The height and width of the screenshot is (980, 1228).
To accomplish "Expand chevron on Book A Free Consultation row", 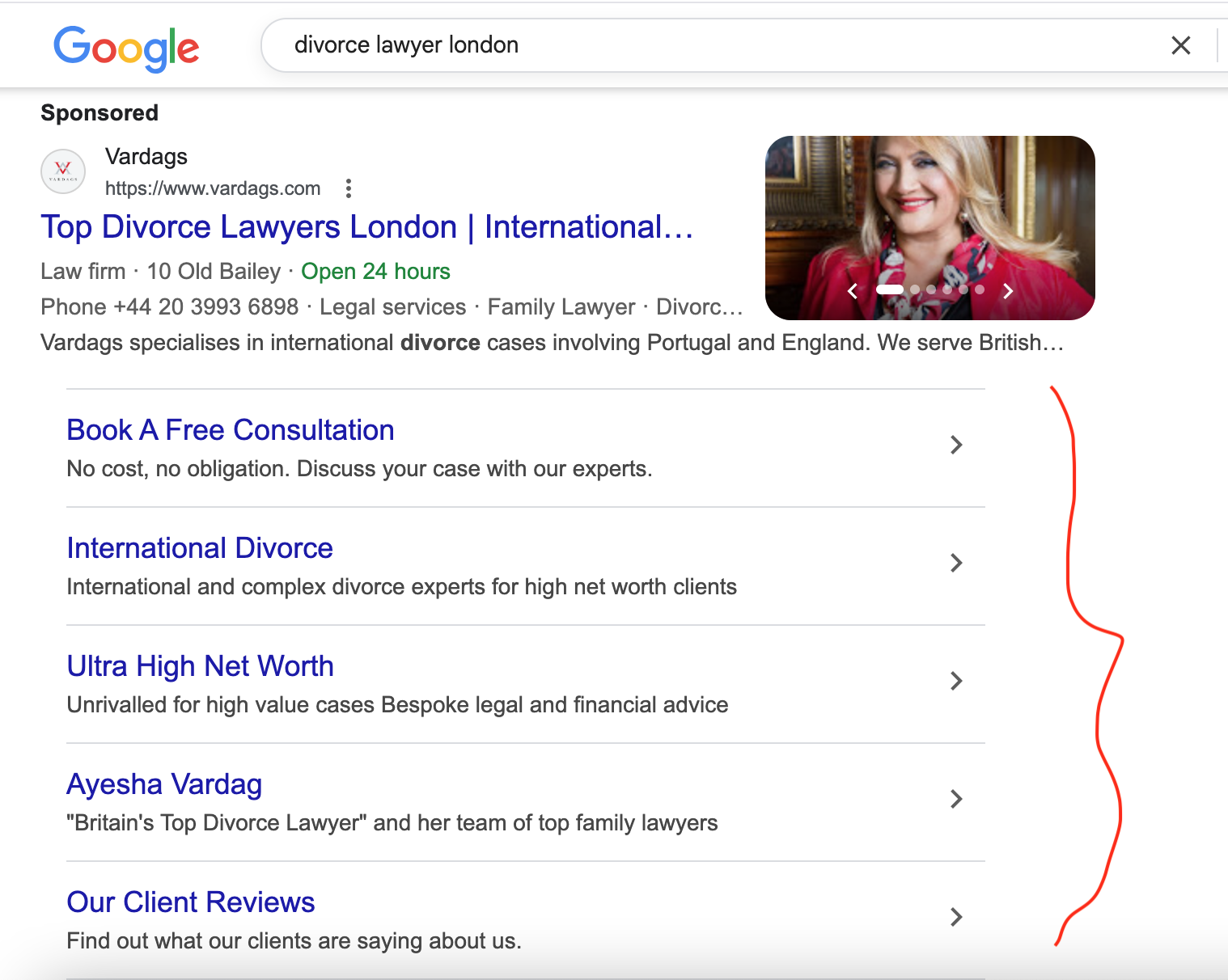I will 956,445.
